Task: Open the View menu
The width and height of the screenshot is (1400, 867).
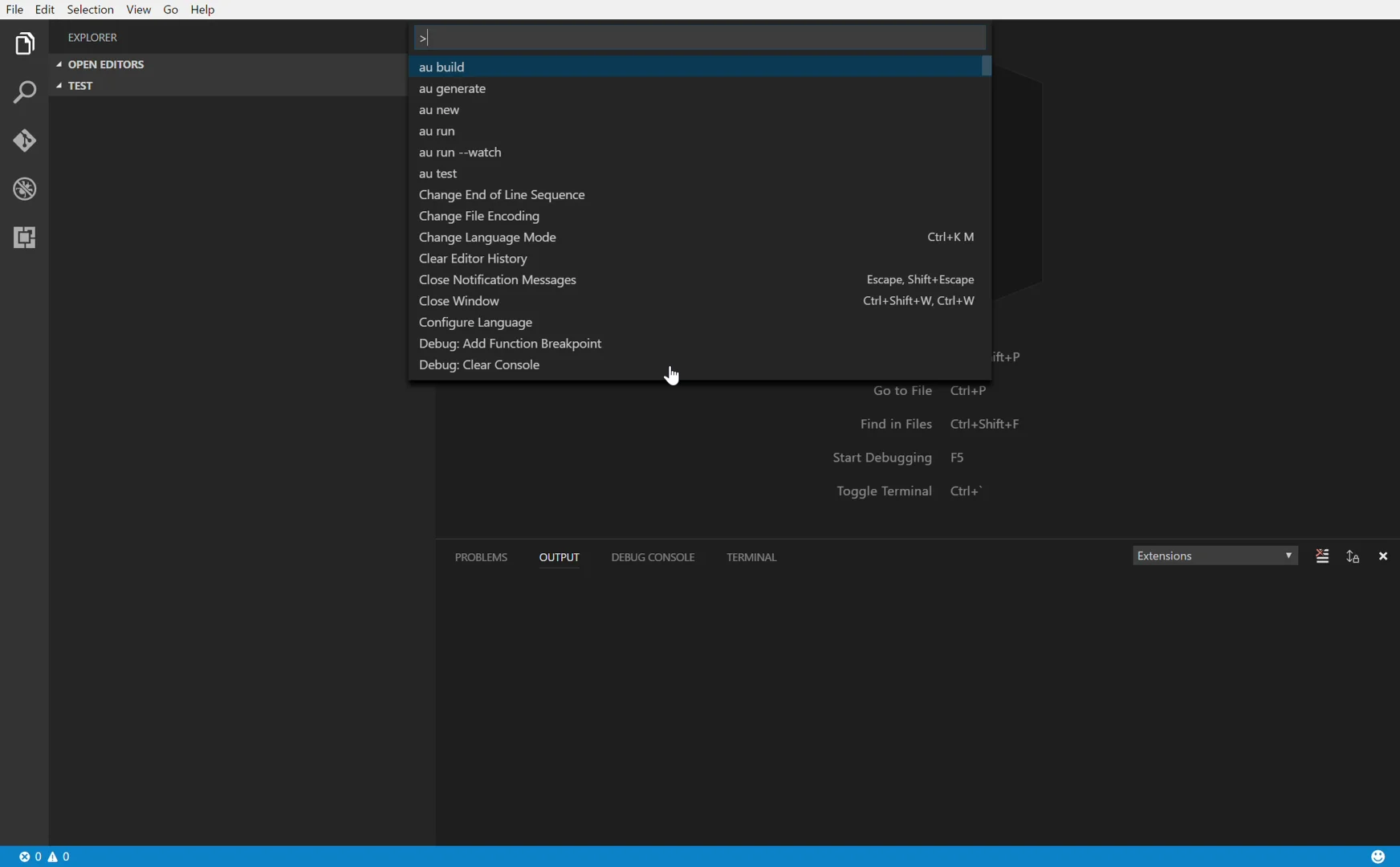Action: 139,9
